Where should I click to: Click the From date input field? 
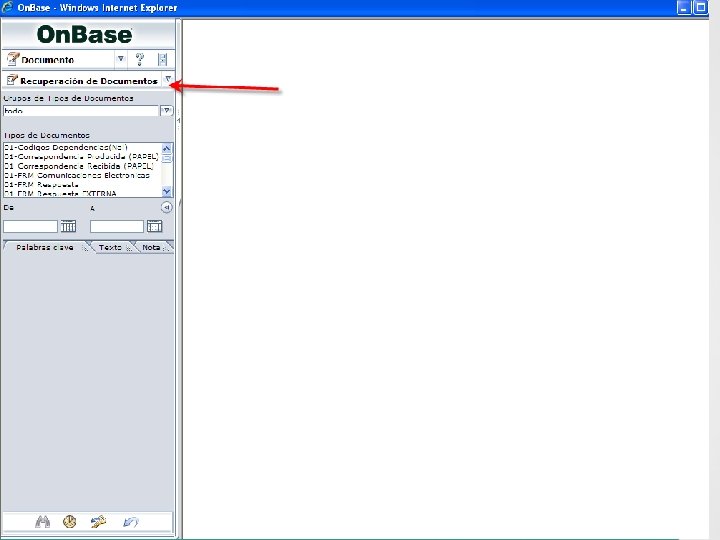30,226
